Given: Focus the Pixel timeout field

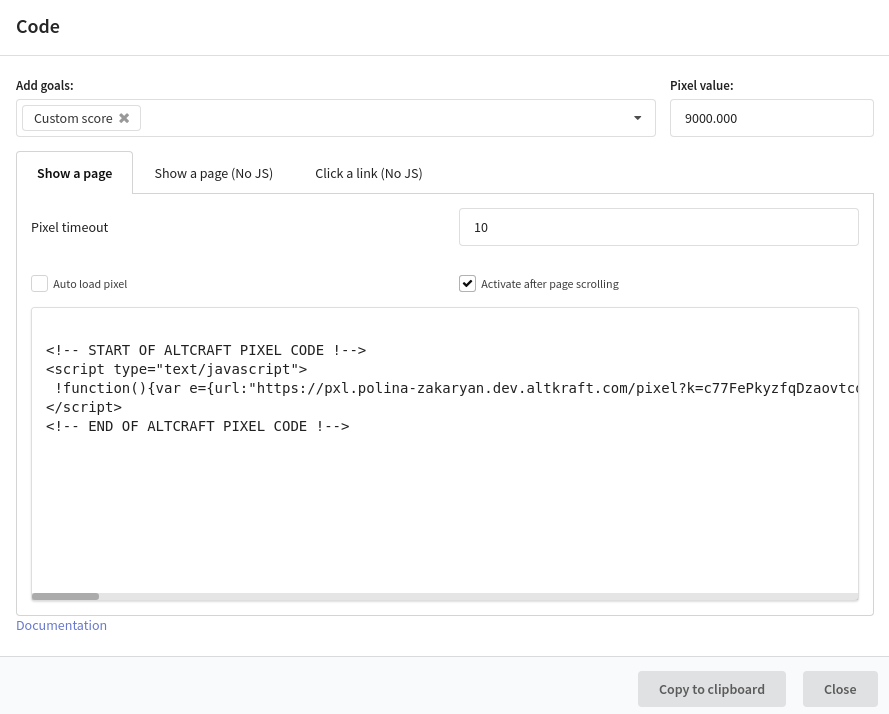Looking at the screenshot, I should coord(659,227).
